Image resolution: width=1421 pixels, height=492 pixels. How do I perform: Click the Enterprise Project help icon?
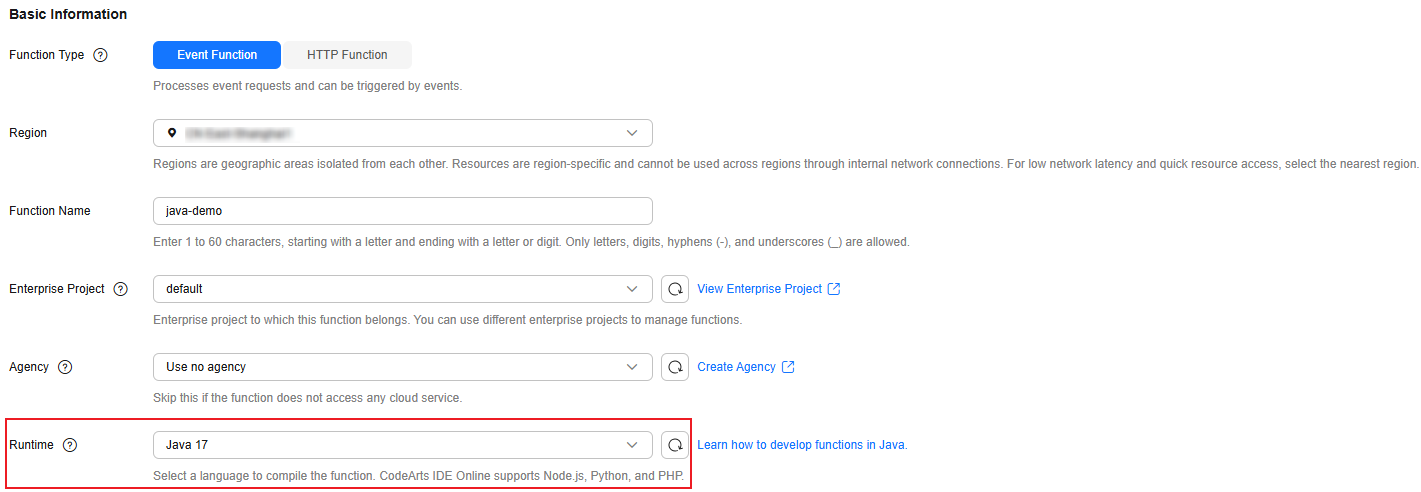coord(121,289)
